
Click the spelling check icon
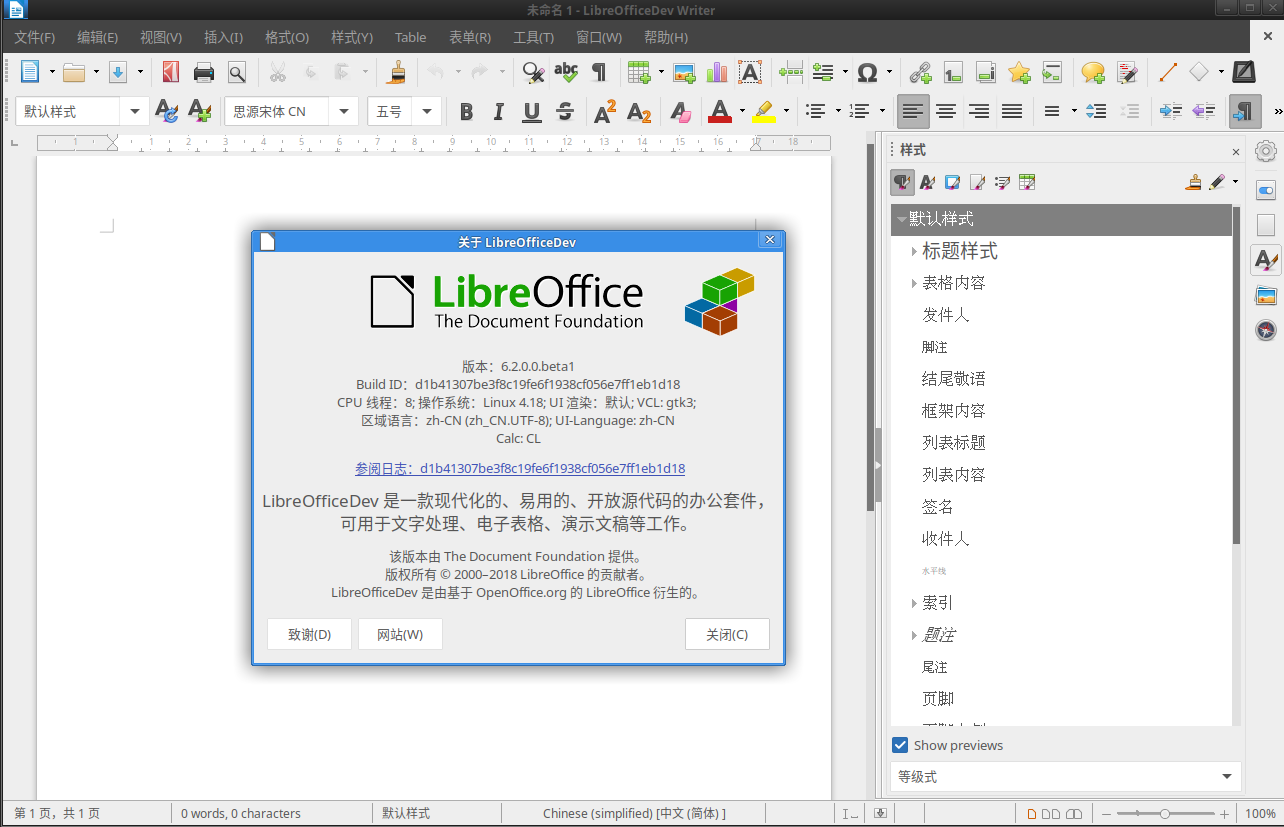coord(566,72)
